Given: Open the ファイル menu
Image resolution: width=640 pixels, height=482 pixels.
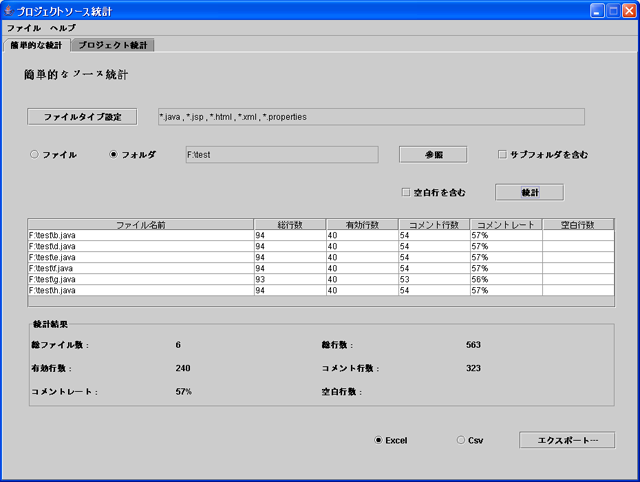Looking at the screenshot, I should click(23, 28).
